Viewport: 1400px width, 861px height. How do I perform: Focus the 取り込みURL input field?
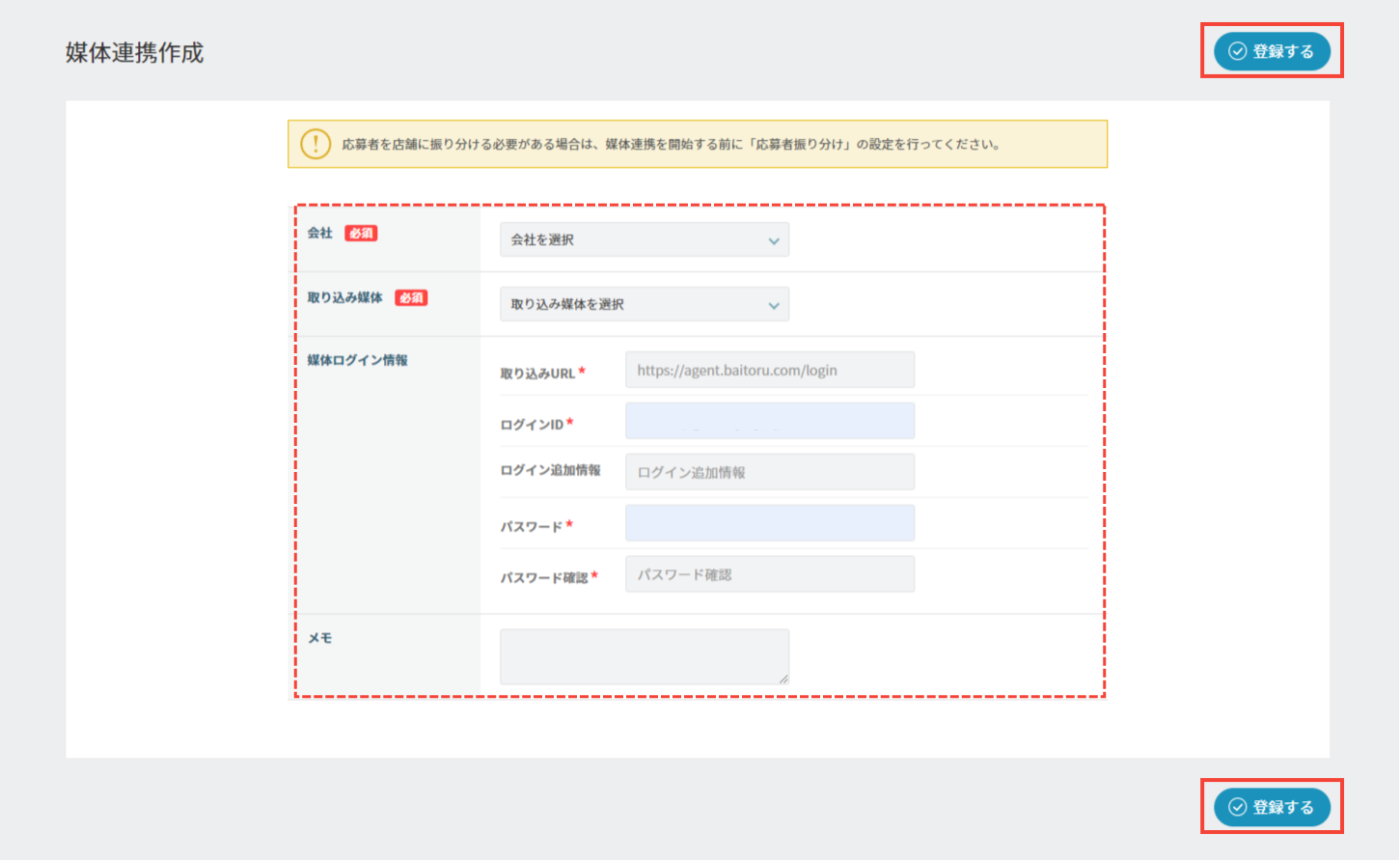pyautogui.click(x=769, y=370)
